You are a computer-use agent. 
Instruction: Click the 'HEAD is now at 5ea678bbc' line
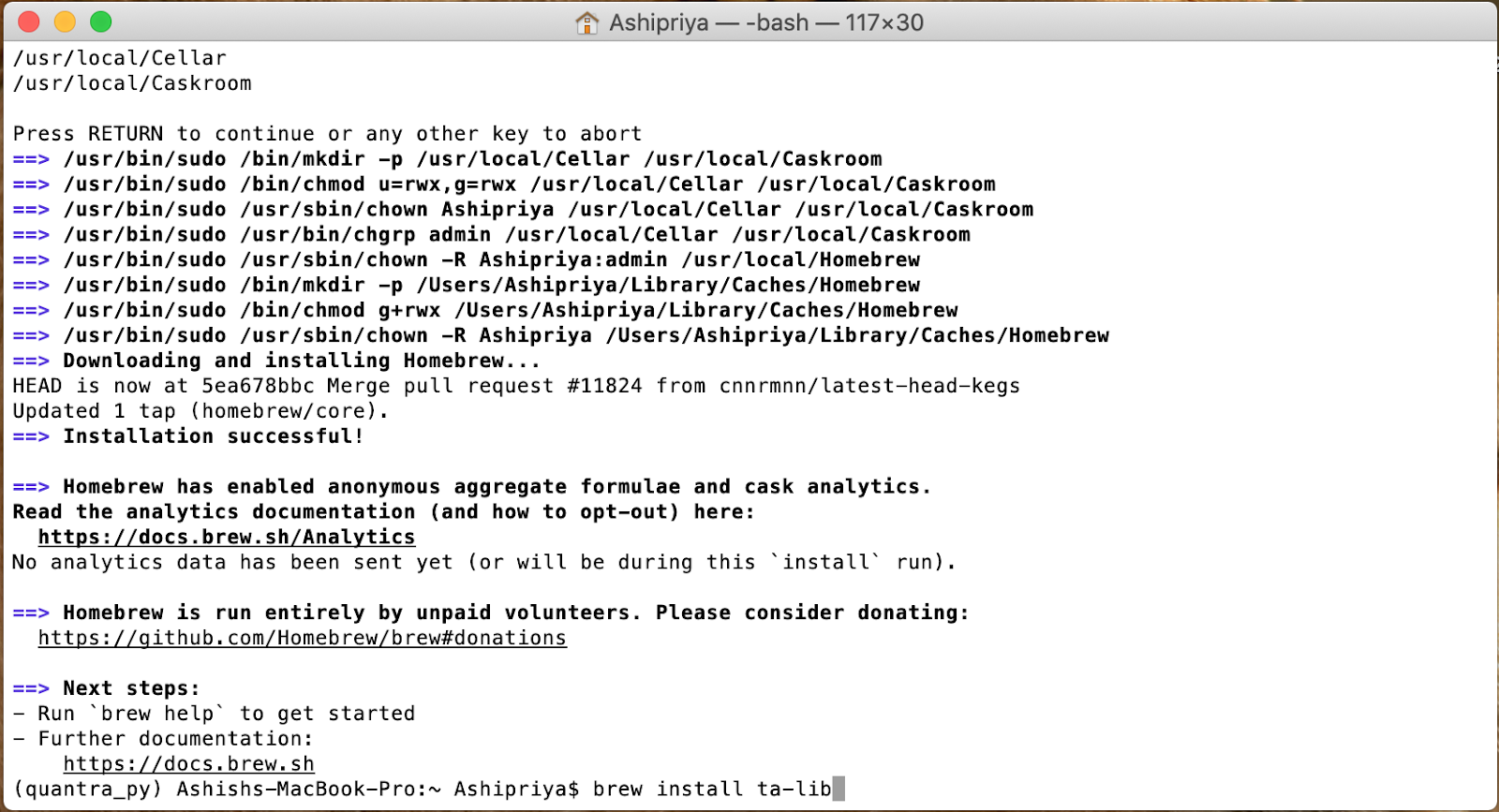516,386
